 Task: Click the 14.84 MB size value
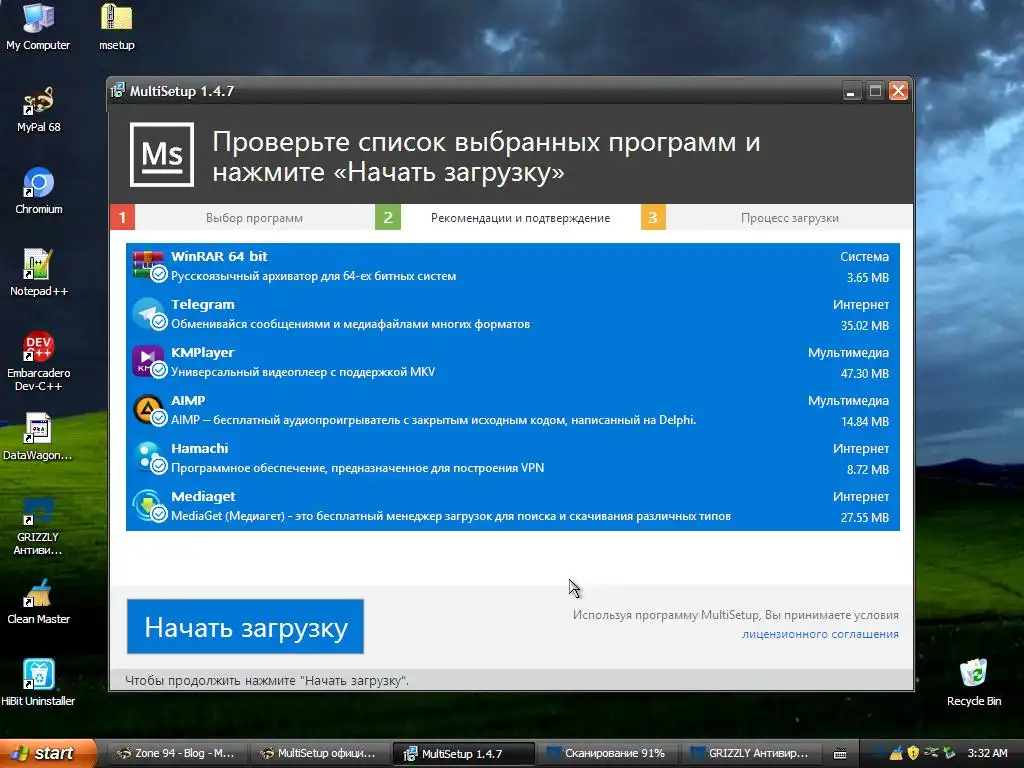pyautogui.click(x=865, y=421)
